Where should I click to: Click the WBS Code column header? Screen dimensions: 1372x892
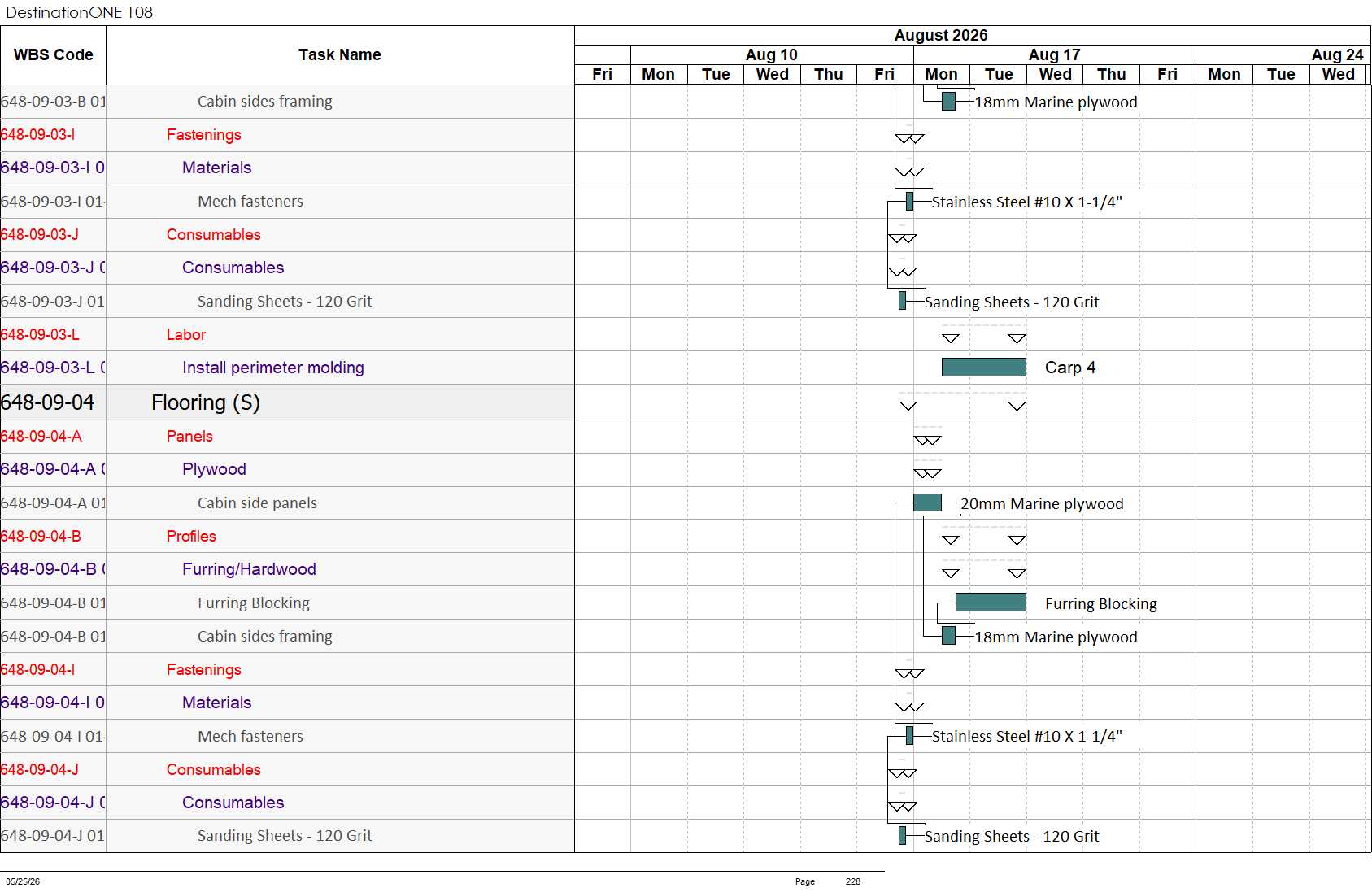click(x=53, y=54)
